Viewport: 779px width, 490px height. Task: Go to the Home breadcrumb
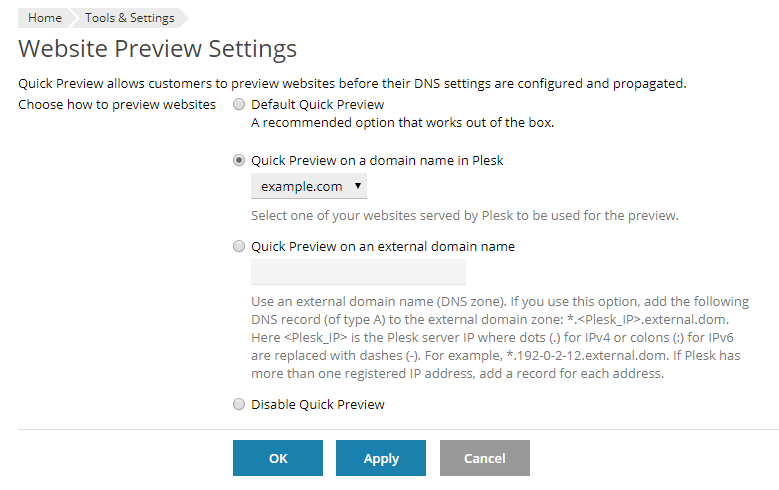pyautogui.click(x=45, y=18)
